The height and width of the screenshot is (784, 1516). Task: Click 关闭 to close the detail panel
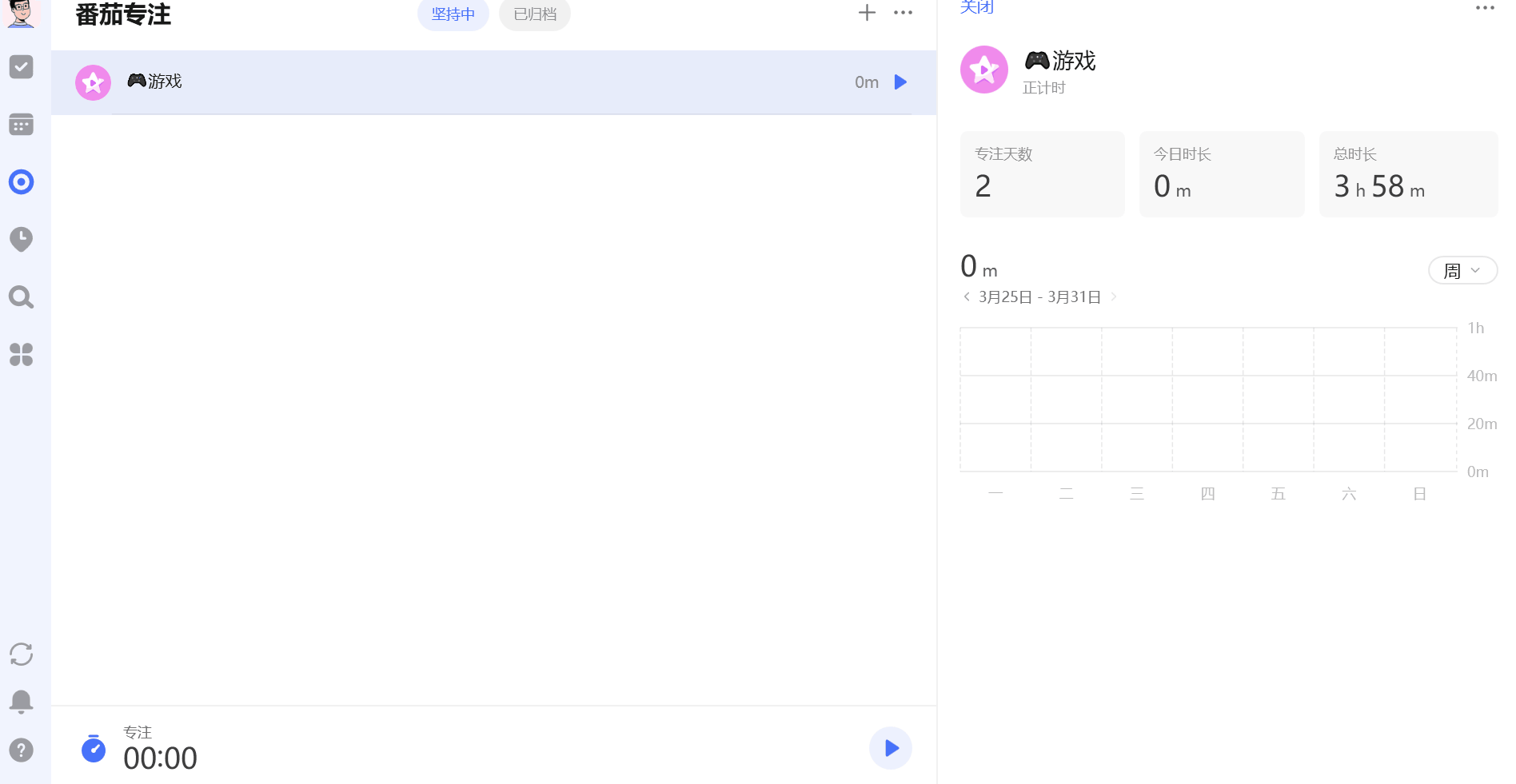(976, 7)
